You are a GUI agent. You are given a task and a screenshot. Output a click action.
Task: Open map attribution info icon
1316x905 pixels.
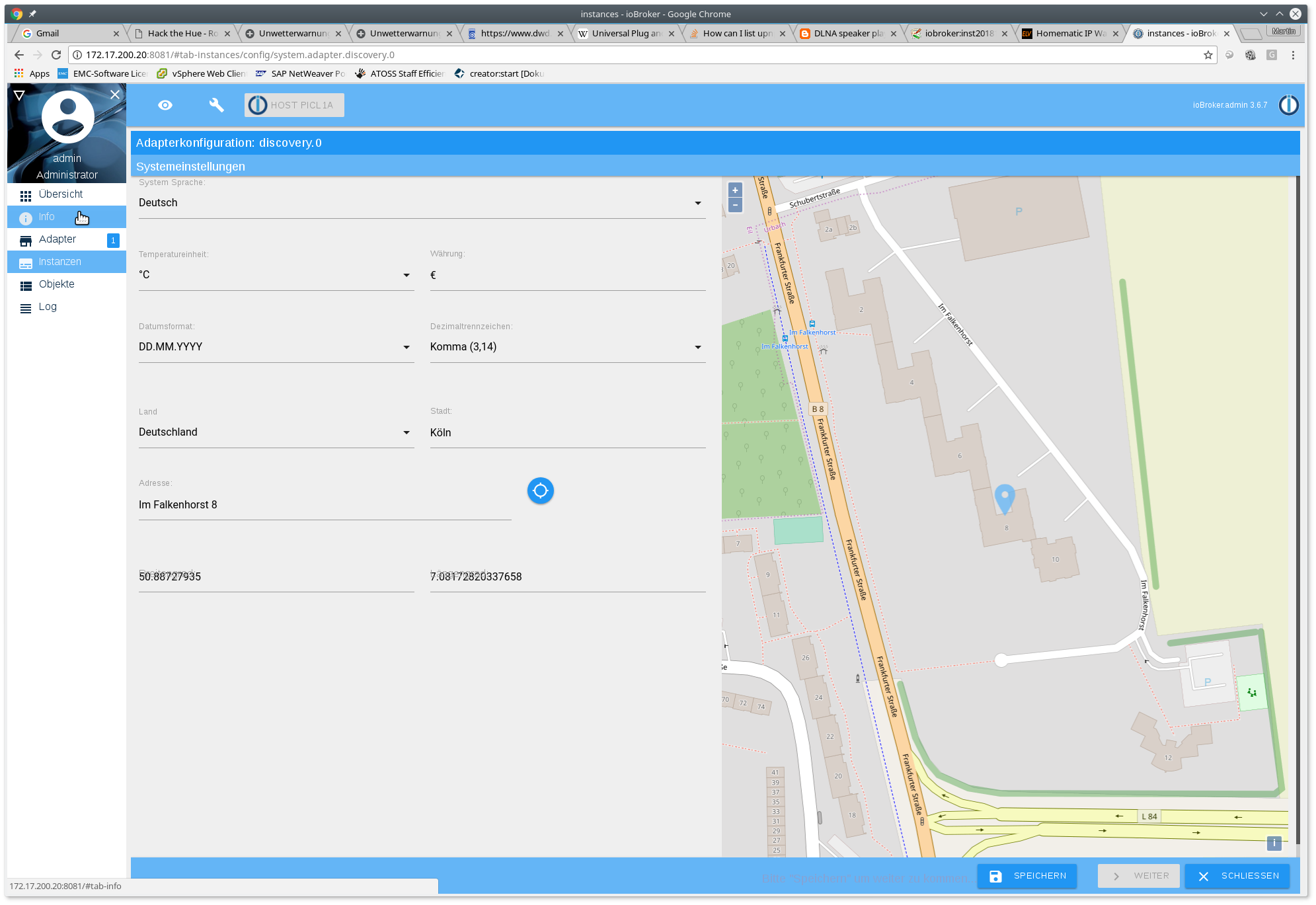point(1274,843)
